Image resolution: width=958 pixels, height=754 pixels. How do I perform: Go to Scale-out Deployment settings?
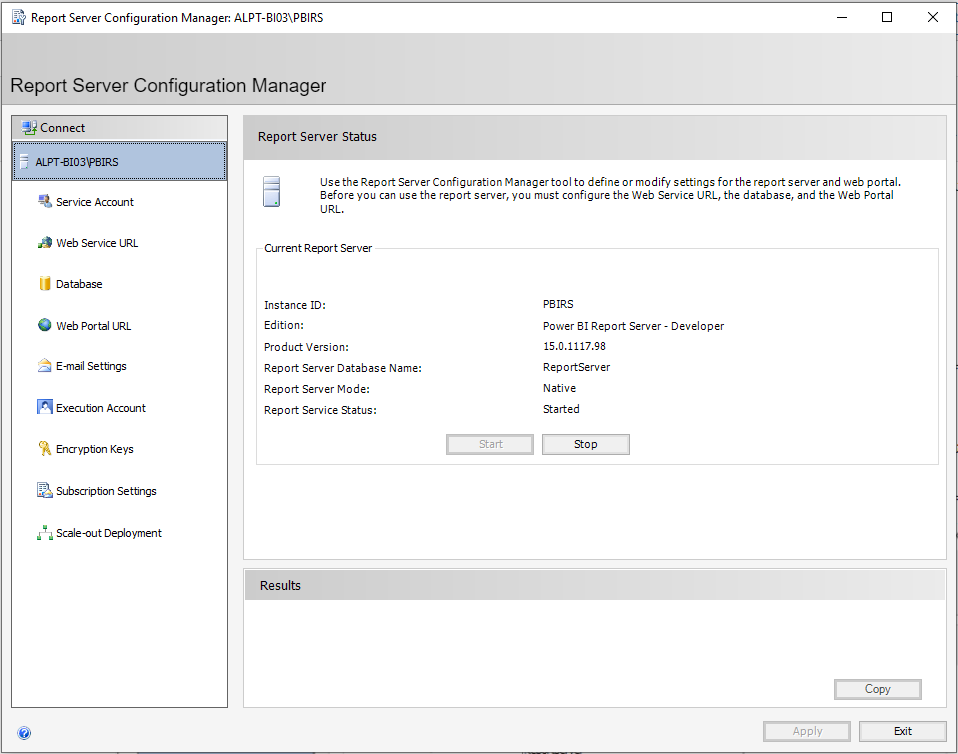[x=109, y=533]
